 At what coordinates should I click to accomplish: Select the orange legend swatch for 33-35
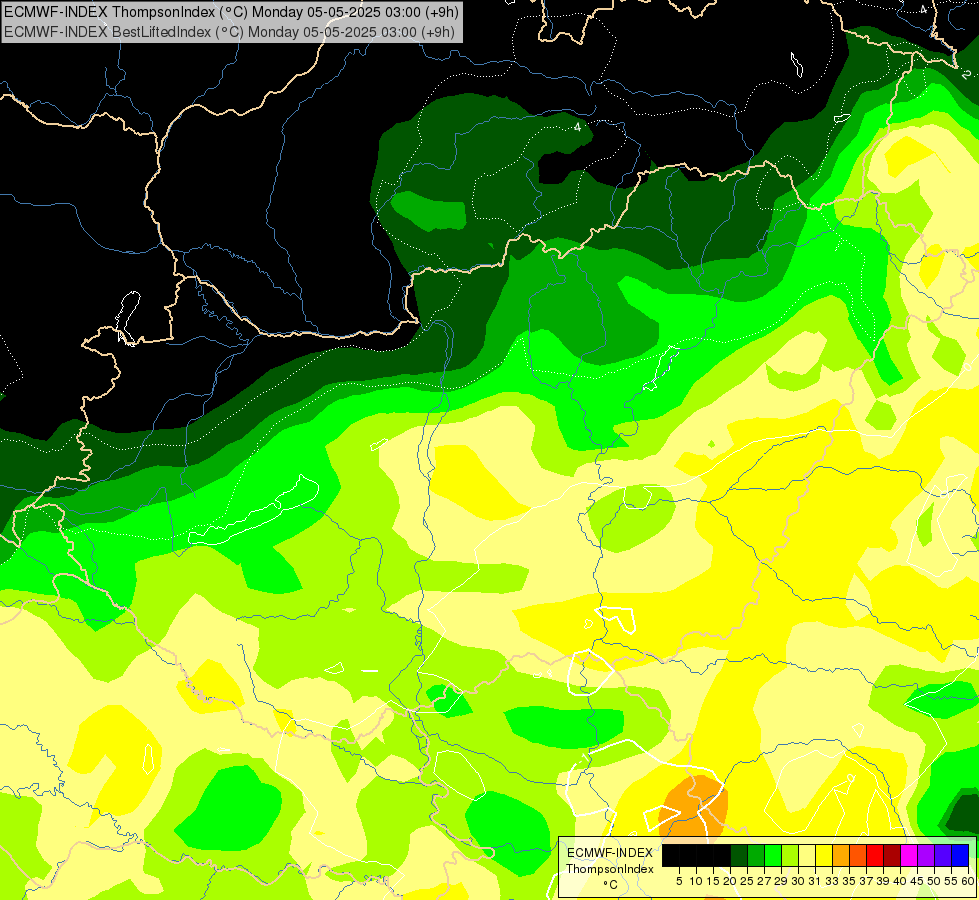(x=841, y=855)
